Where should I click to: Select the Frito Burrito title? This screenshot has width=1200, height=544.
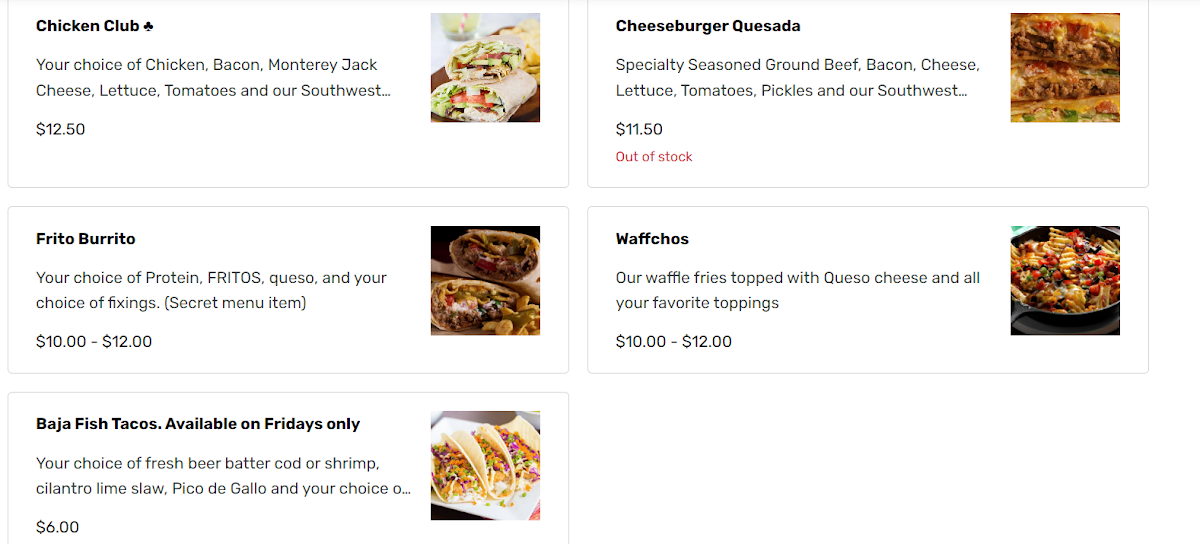[x=86, y=239]
